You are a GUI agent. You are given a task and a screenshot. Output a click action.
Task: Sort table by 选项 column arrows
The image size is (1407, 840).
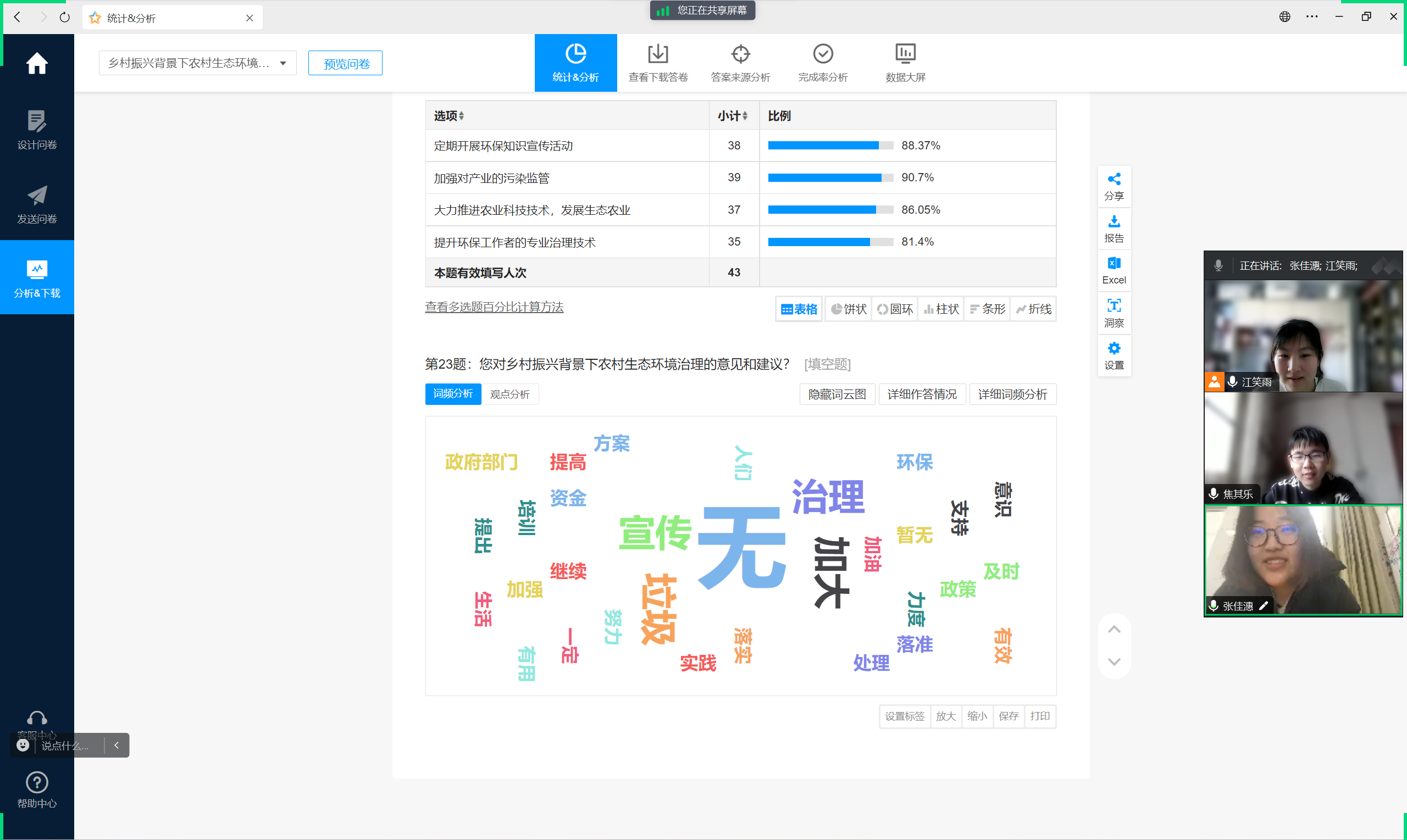[462, 116]
